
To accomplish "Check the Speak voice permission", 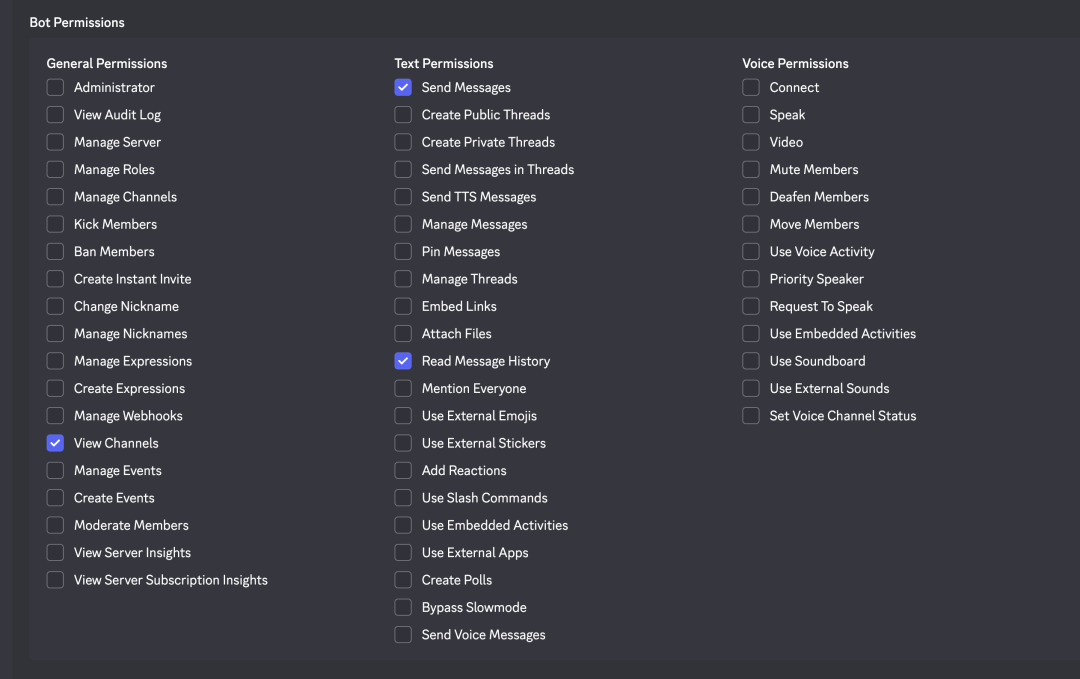I will click(751, 115).
